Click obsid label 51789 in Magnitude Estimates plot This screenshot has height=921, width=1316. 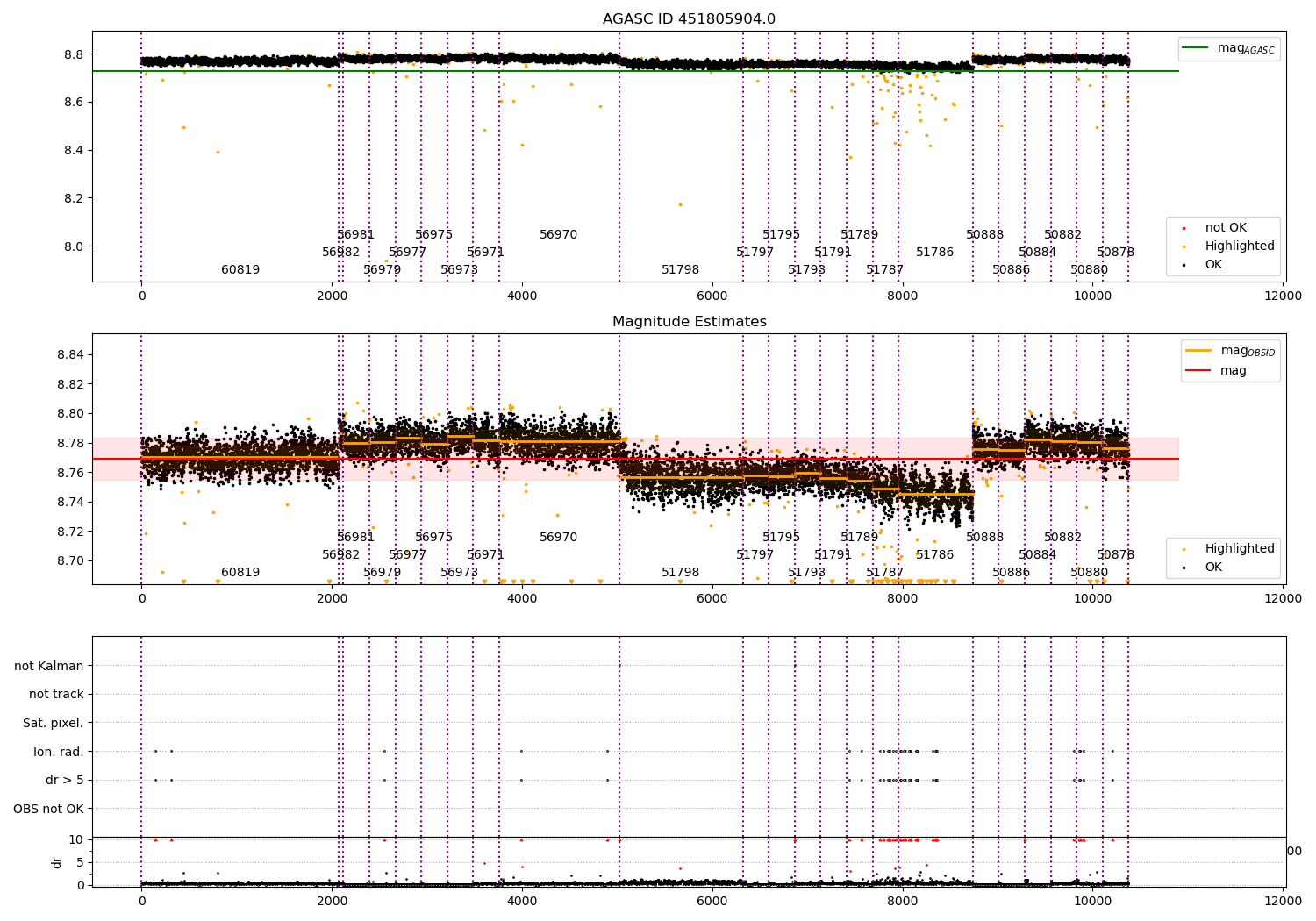[x=859, y=538]
